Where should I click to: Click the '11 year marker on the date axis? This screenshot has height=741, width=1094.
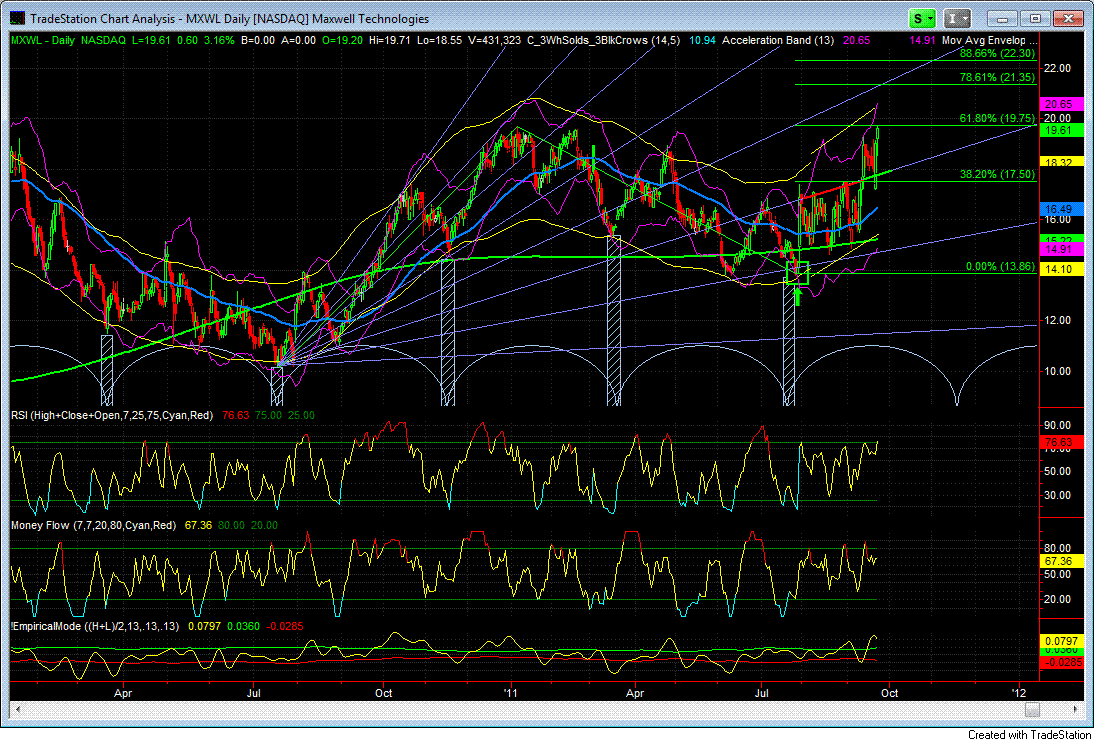point(513,694)
